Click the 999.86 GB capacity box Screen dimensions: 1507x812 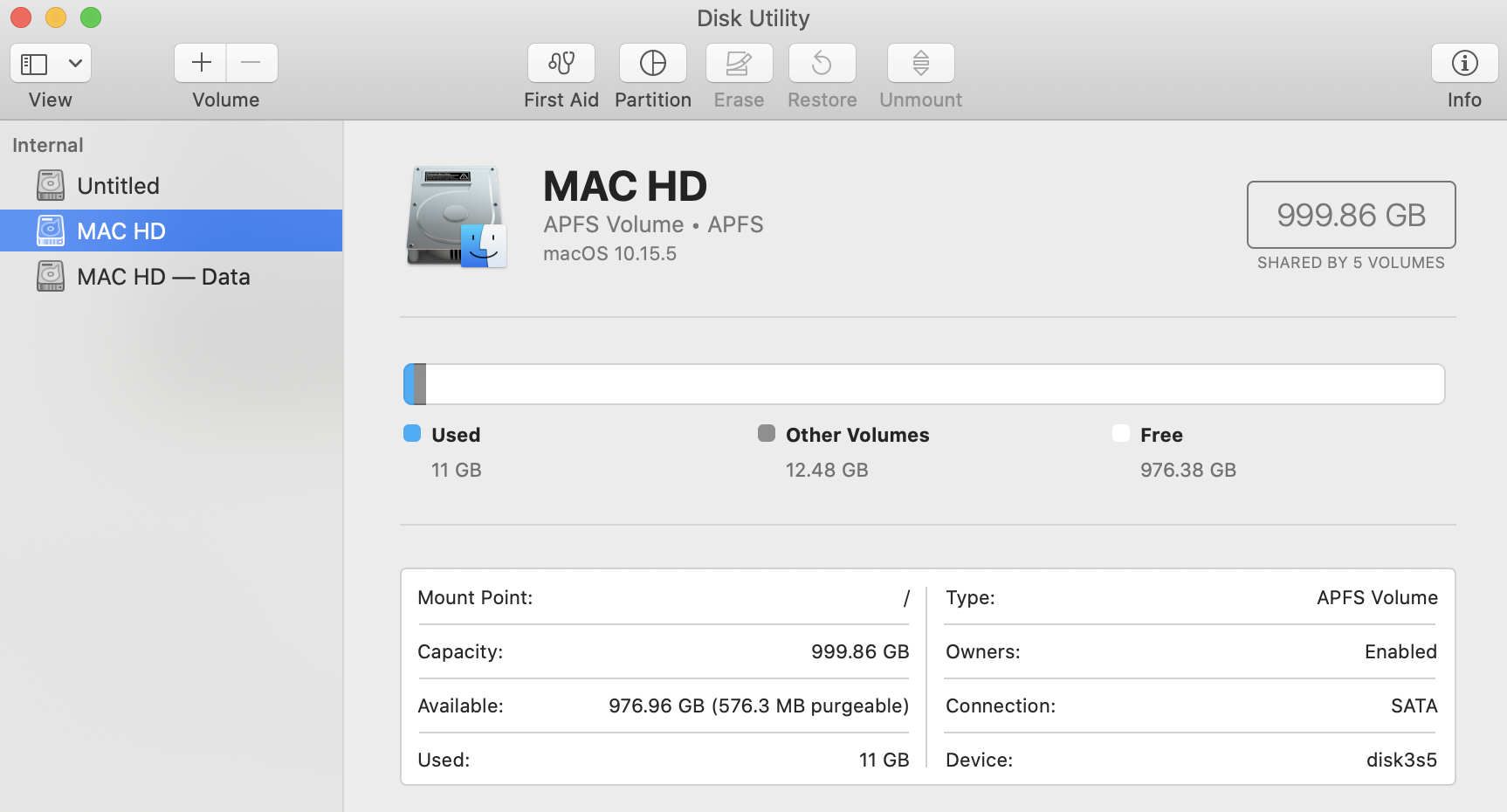pos(1351,215)
